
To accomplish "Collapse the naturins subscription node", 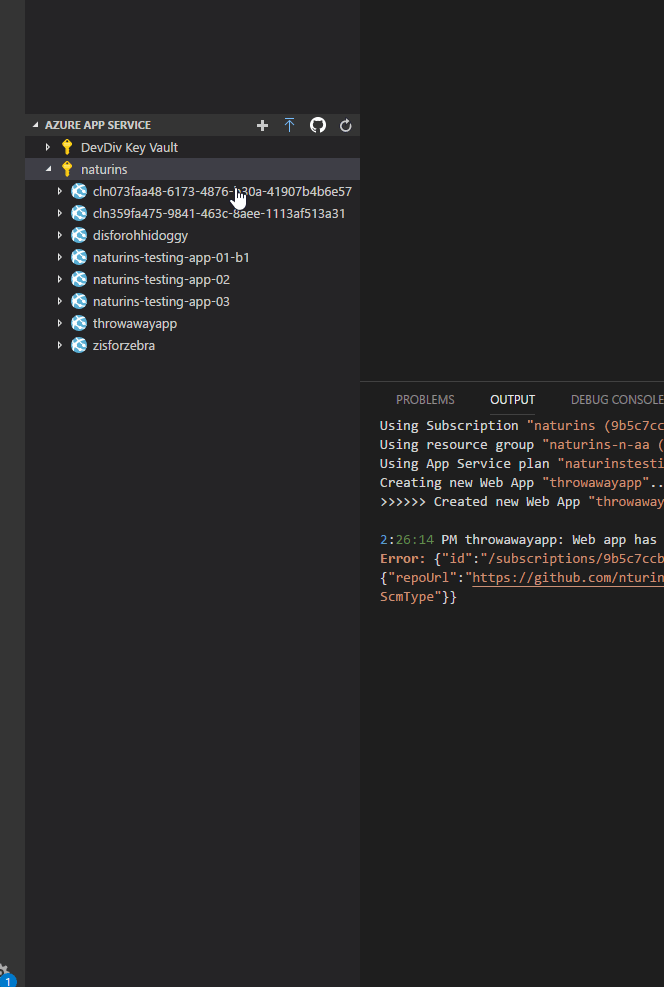I will [47, 169].
